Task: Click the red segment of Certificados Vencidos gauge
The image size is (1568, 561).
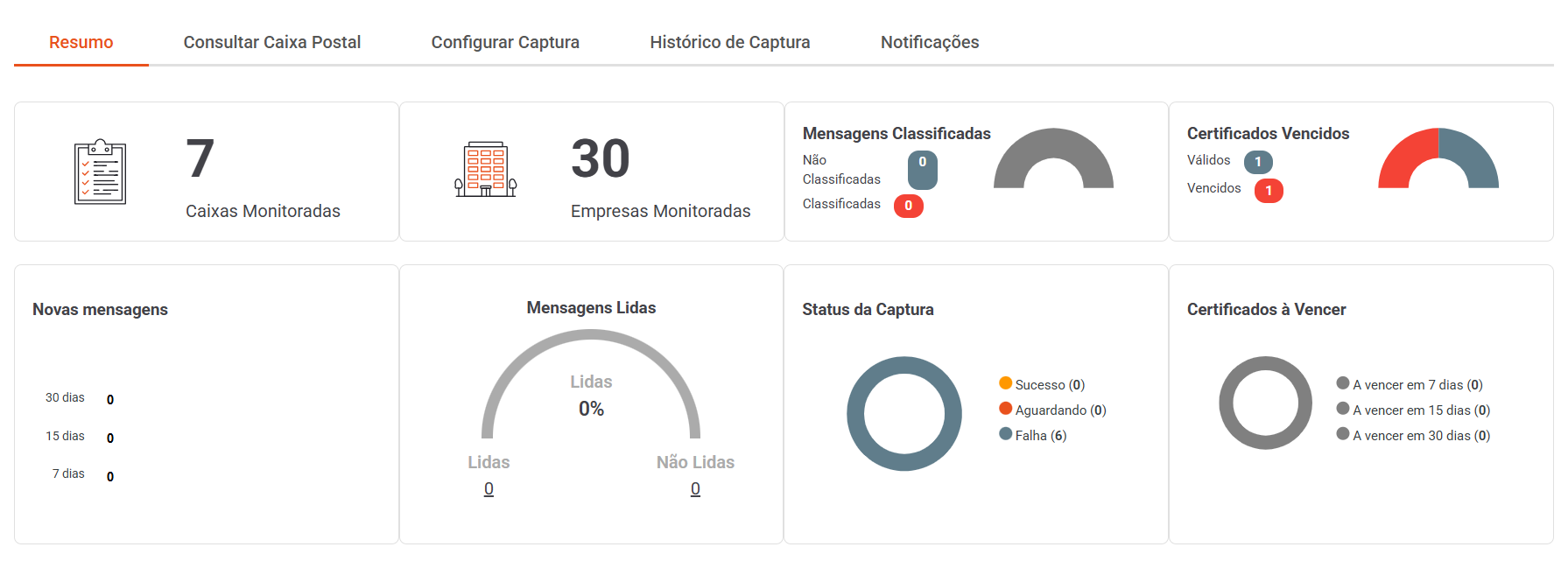Action: coord(1405,158)
